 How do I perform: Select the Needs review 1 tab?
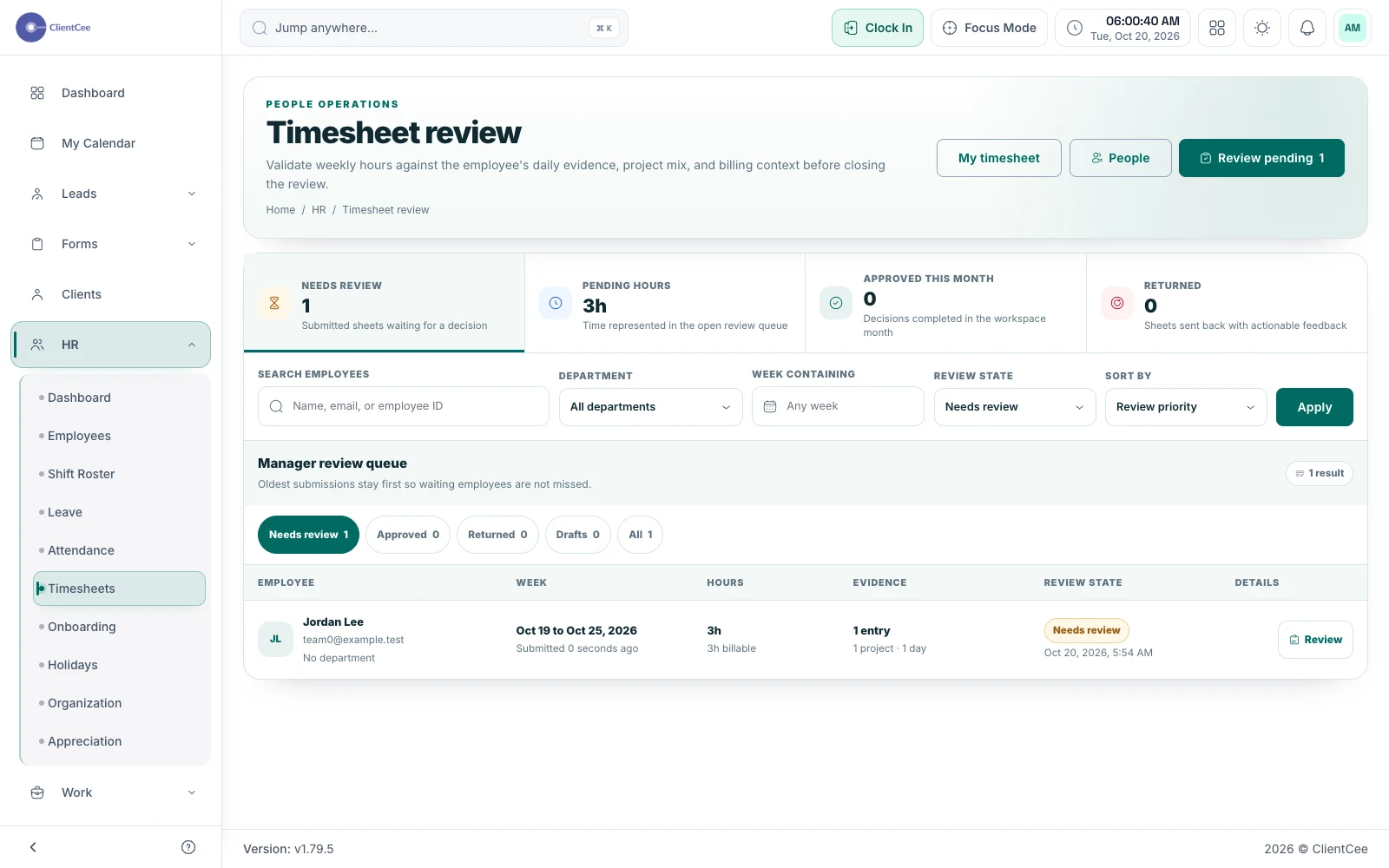coord(308,535)
